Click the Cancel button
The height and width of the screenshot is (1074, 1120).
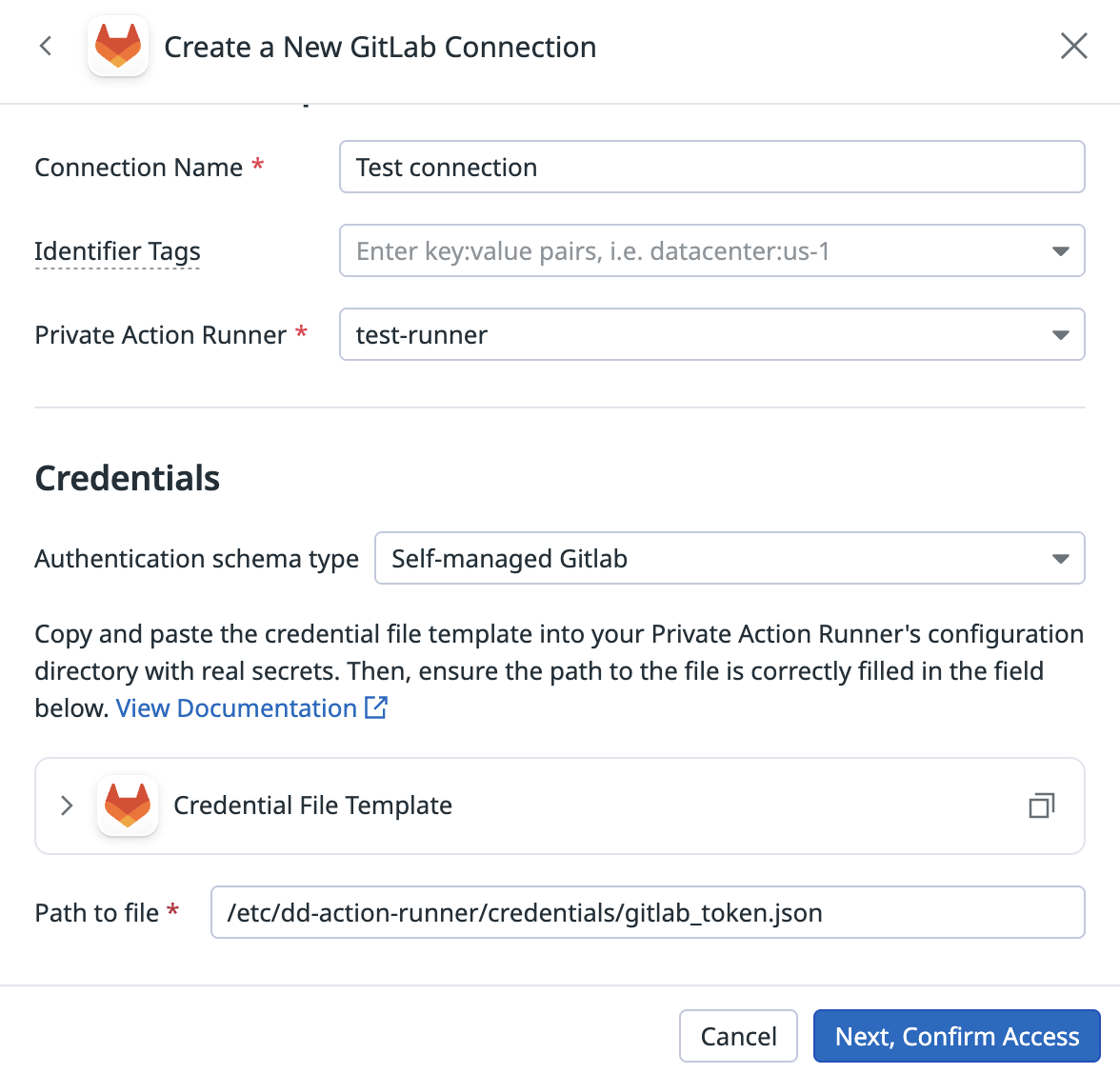point(738,1036)
